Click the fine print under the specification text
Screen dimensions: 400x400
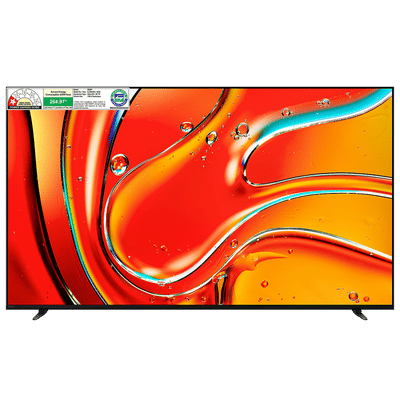pyautogui.click(x=89, y=104)
